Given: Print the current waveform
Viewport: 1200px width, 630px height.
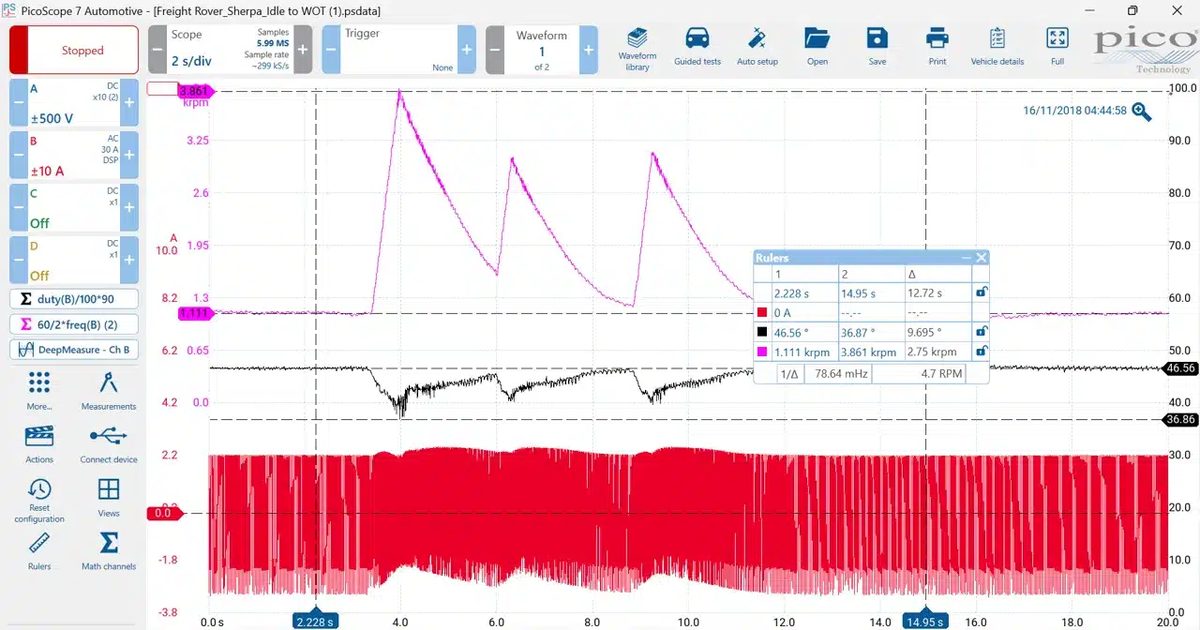Looking at the screenshot, I should (937, 48).
